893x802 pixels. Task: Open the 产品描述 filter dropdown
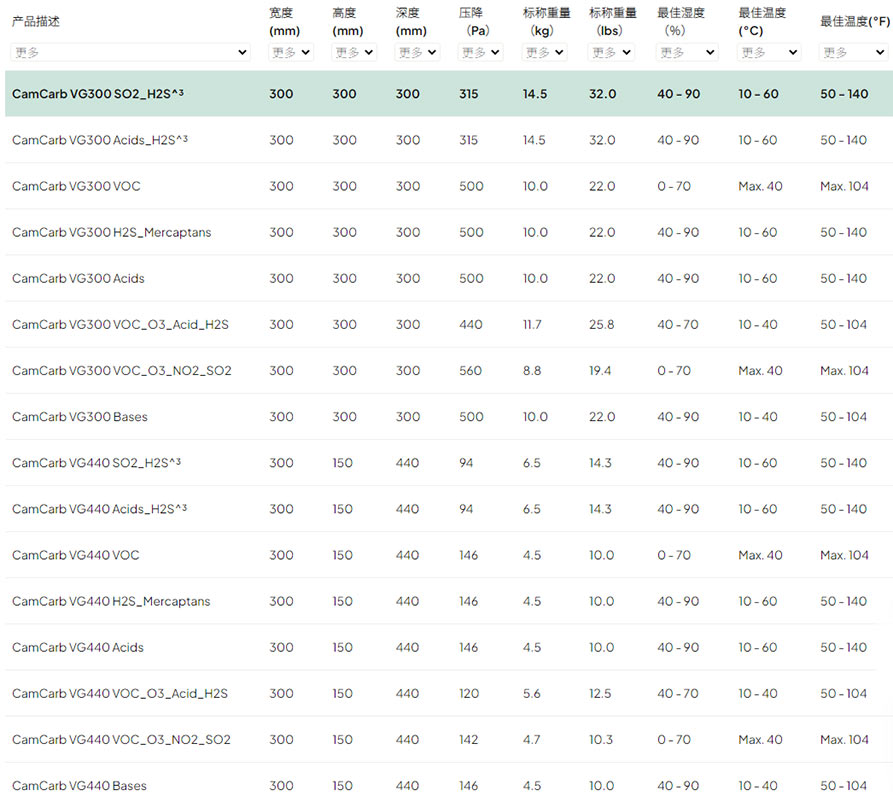pos(130,52)
